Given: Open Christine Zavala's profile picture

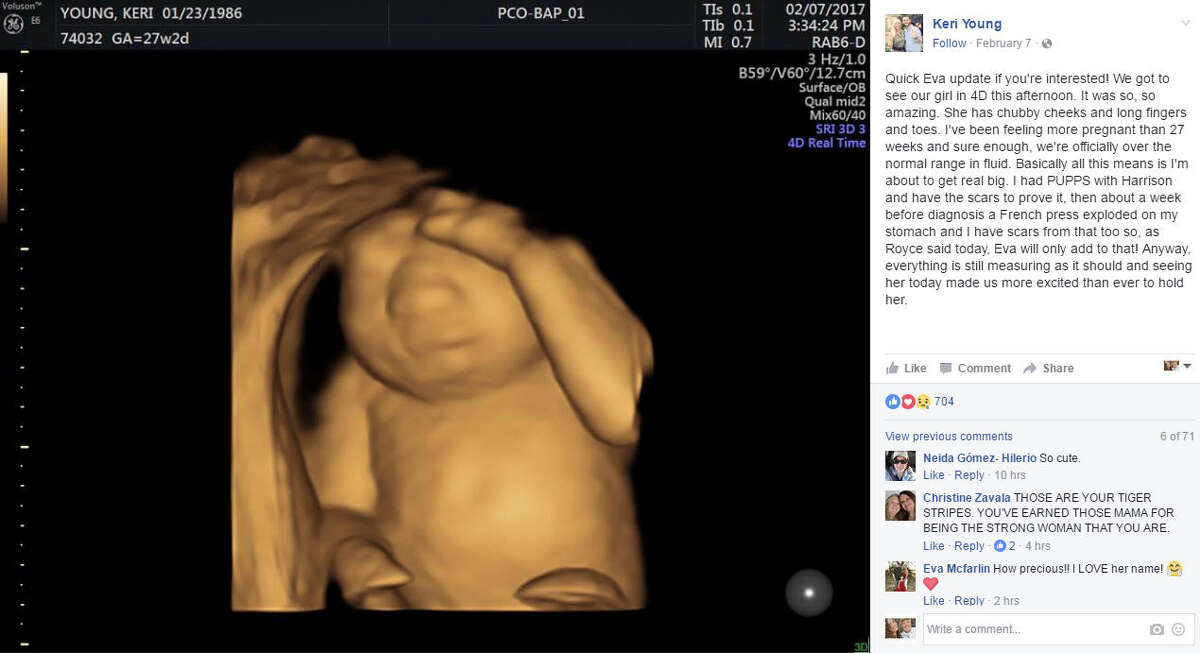Looking at the screenshot, I should tap(900, 506).
